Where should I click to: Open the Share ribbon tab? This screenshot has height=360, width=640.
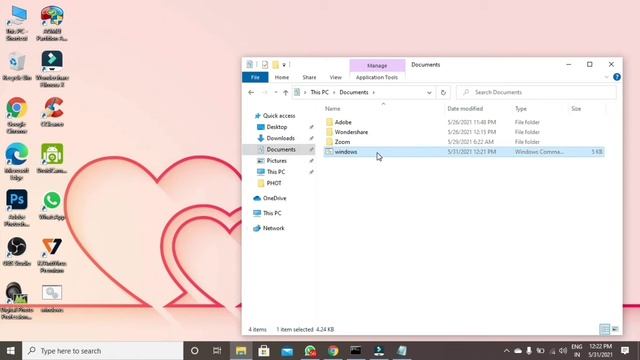[309, 77]
